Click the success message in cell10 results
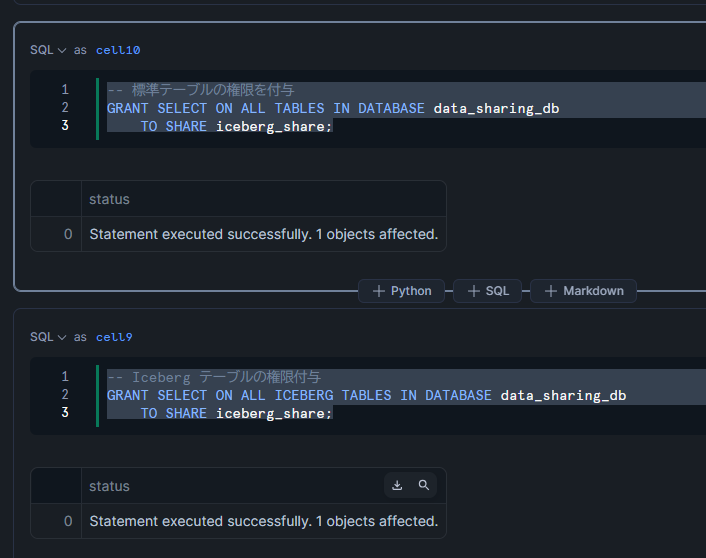Image resolution: width=706 pixels, height=558 pixels. pyautogui.click(x=263, y=234)
